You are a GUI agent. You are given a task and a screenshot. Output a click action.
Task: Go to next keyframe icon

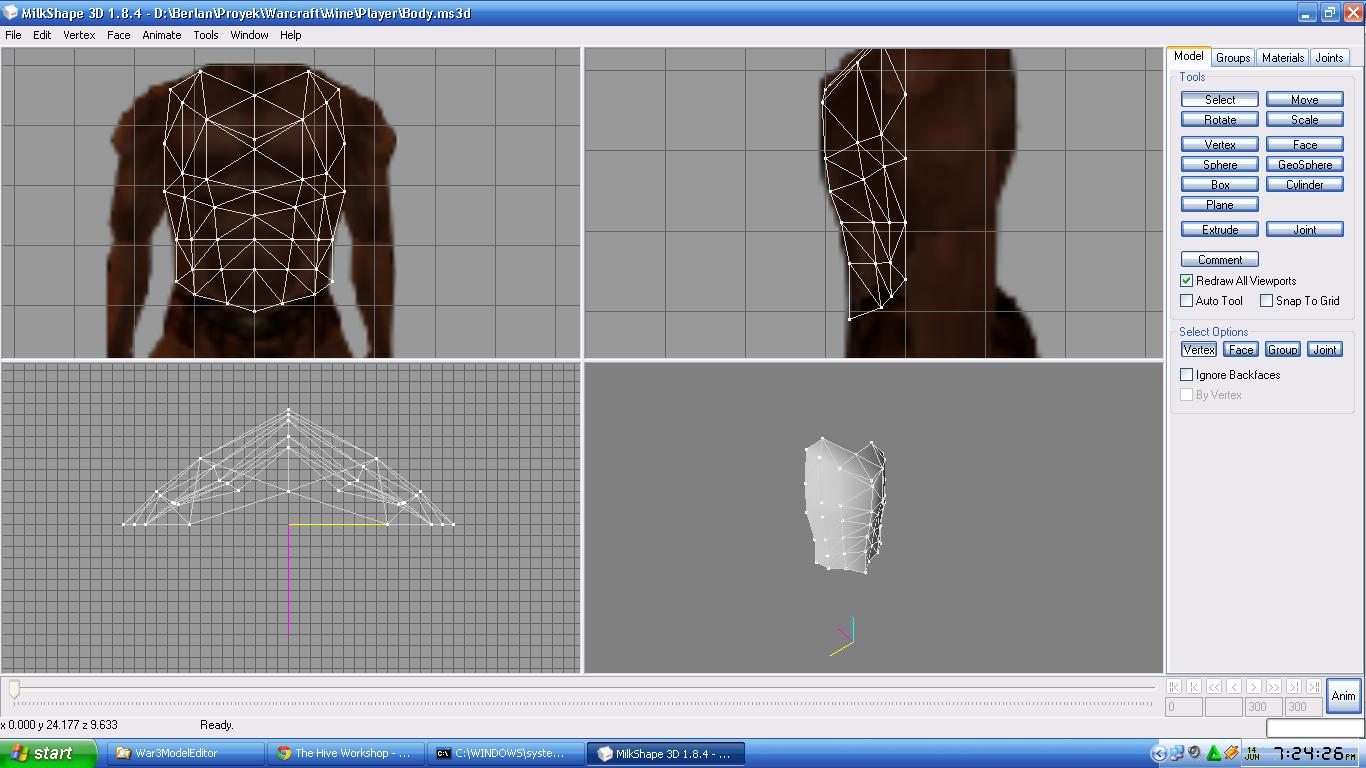1294,686
